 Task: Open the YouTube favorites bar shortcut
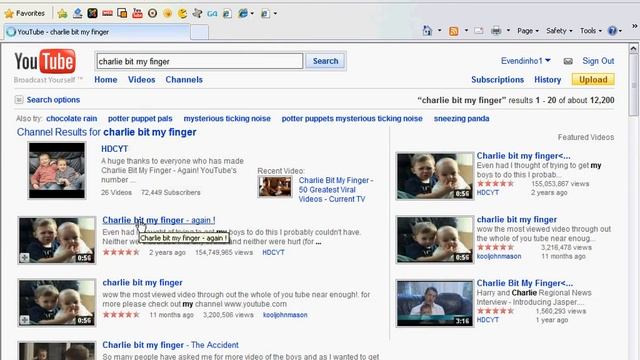pyautogui.click(x=137, y=13)
